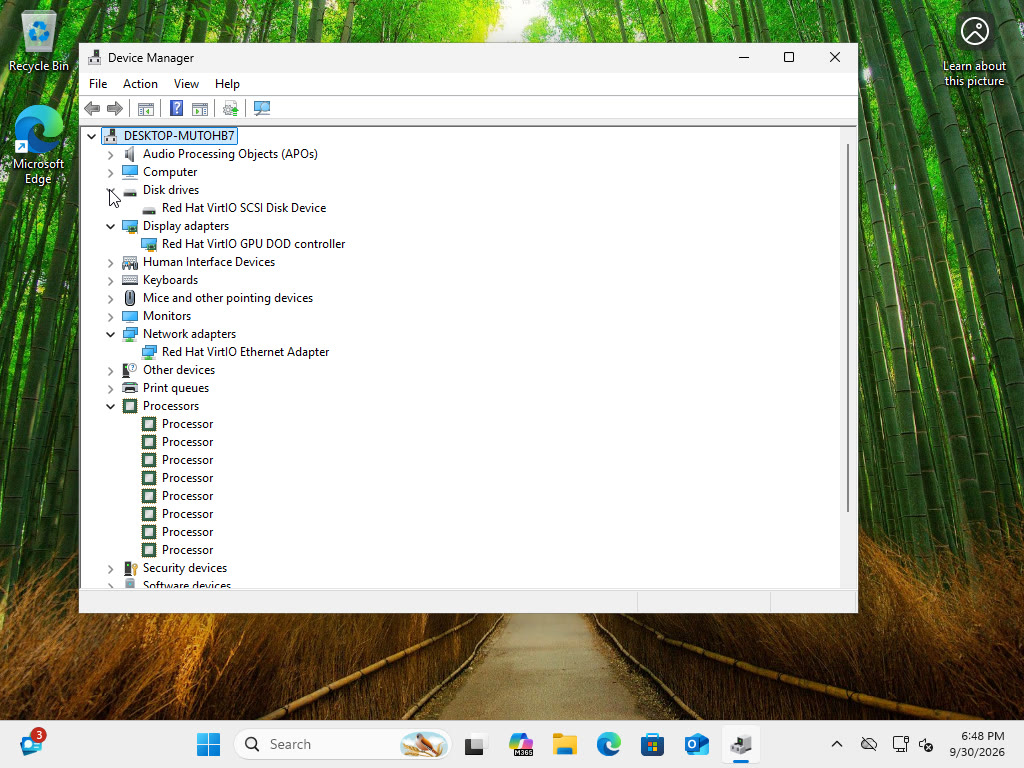Click the Scan for hardware changes icon
1024x768 pixels.
point(262,108)
